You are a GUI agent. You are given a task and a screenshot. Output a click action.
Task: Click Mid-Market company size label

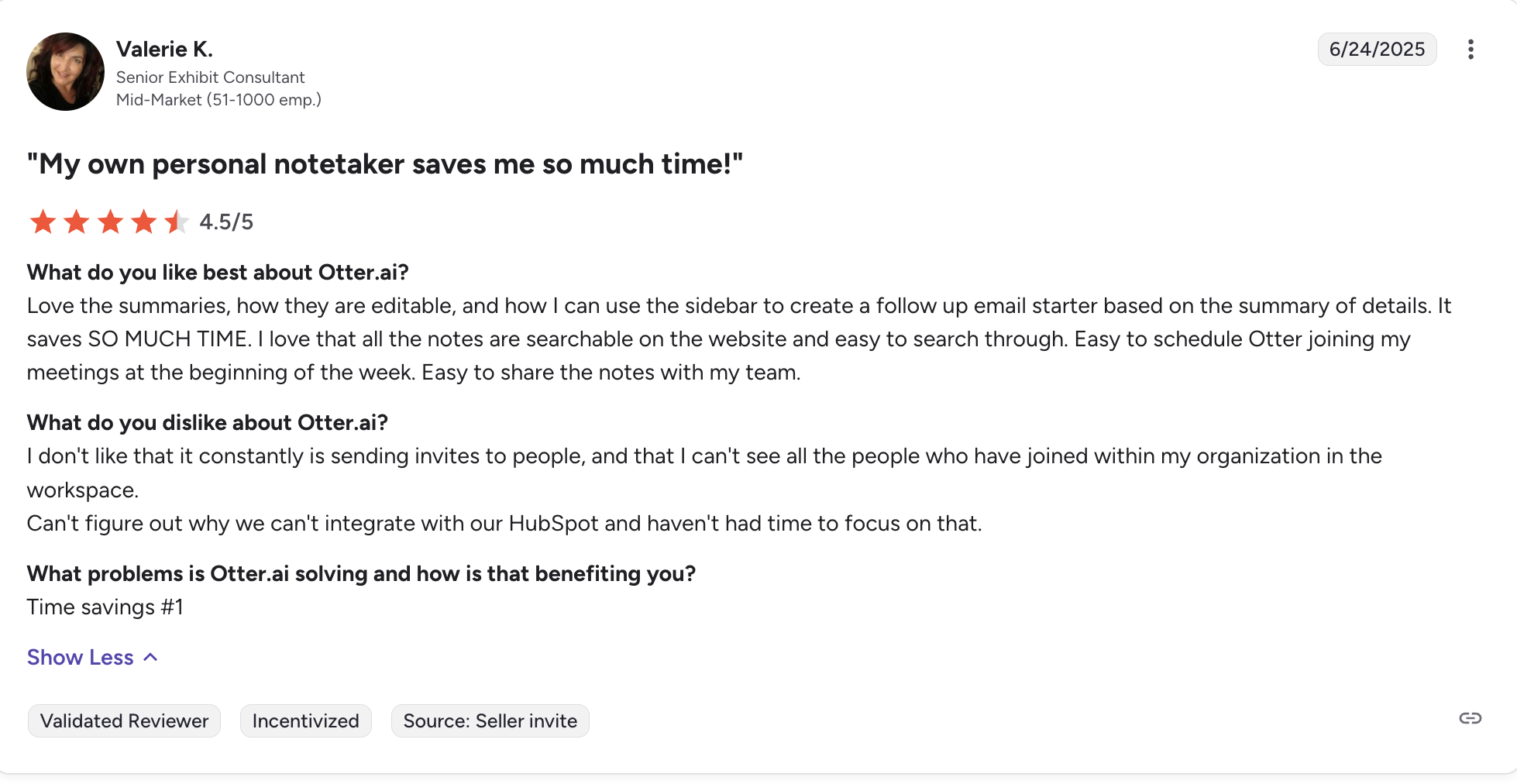tap(218, 100)
